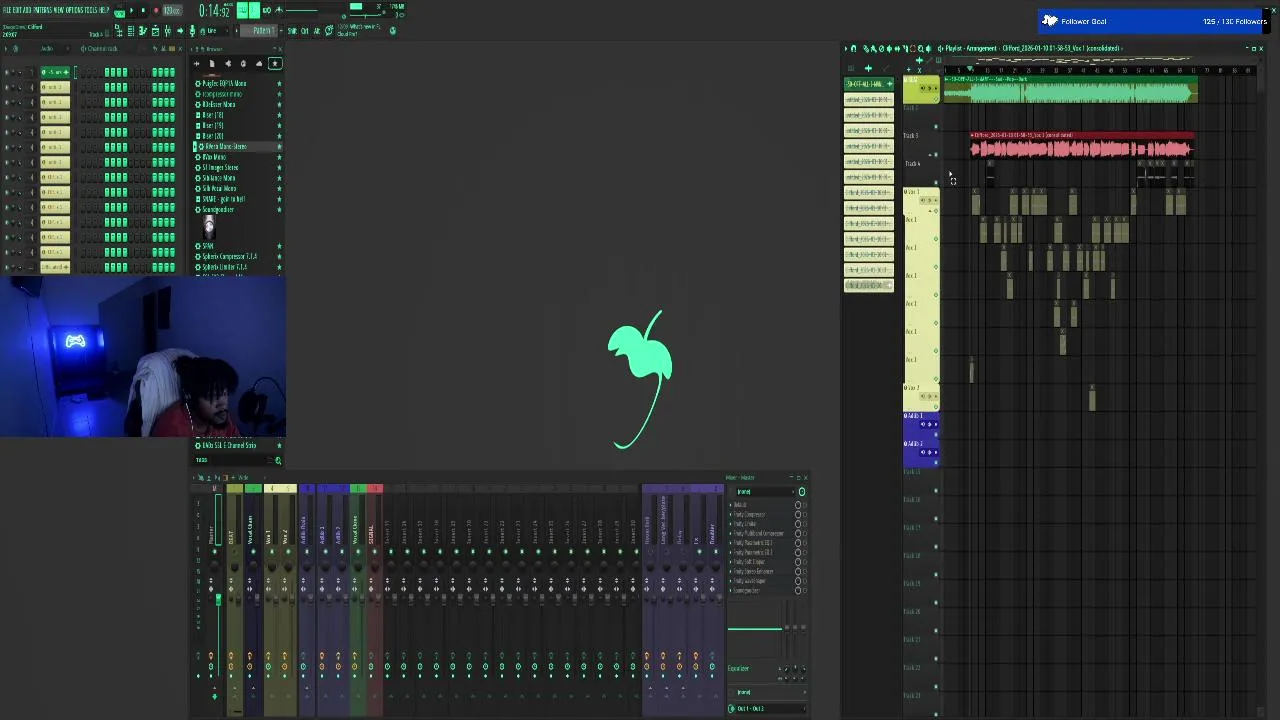Mute Track 3 in the Playlist
Screen dimensions: 1280x720
tap(936, 155)
